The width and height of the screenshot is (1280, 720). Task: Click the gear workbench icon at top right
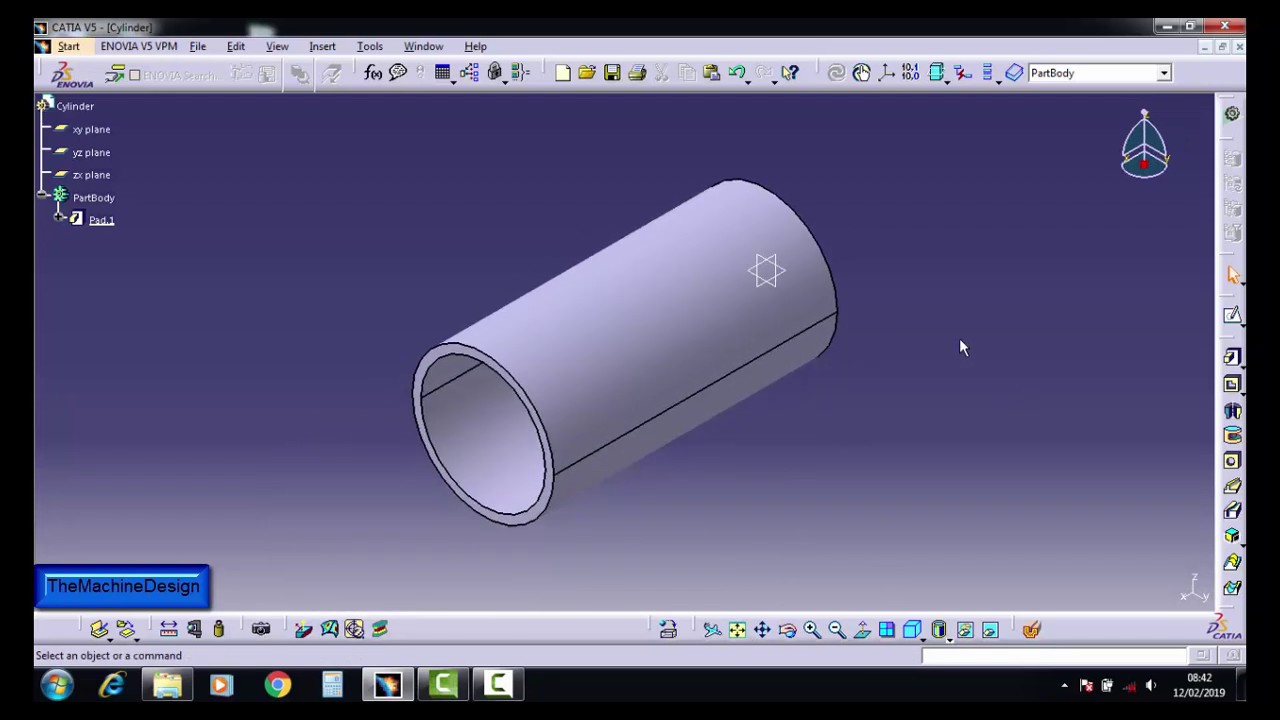[x=1232, y=114]
